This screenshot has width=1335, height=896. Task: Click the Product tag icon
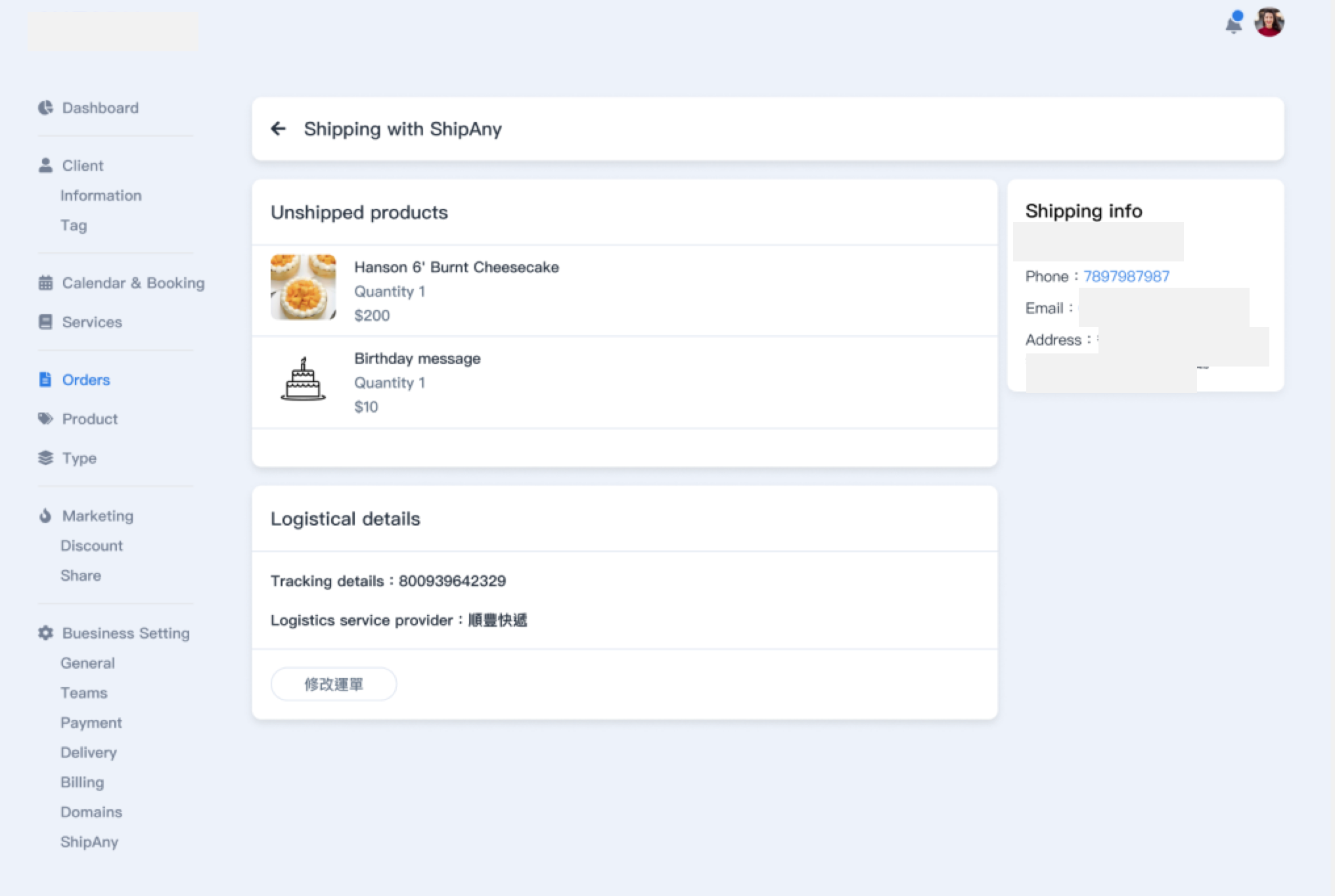coord(45,419)
